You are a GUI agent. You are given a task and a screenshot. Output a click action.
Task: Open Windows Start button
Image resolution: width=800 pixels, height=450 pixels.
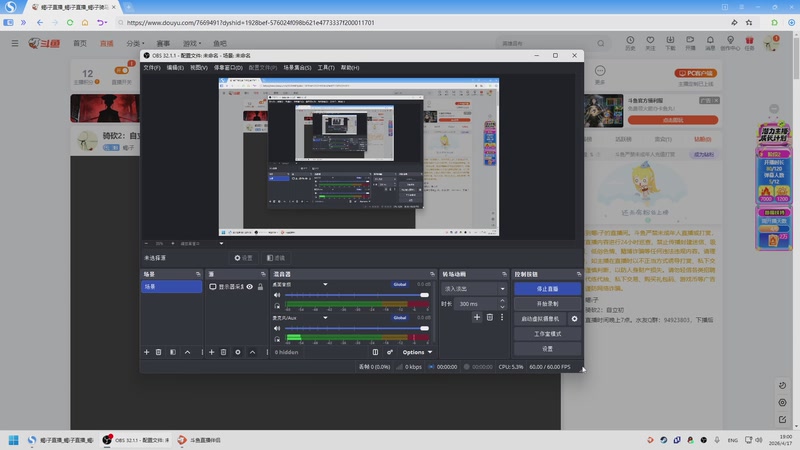coord(14,440)
